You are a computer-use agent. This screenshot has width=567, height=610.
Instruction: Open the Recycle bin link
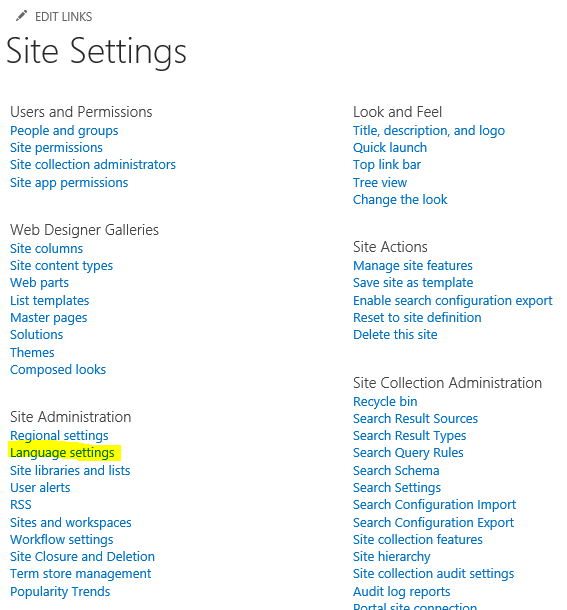(x=385, y=401)
